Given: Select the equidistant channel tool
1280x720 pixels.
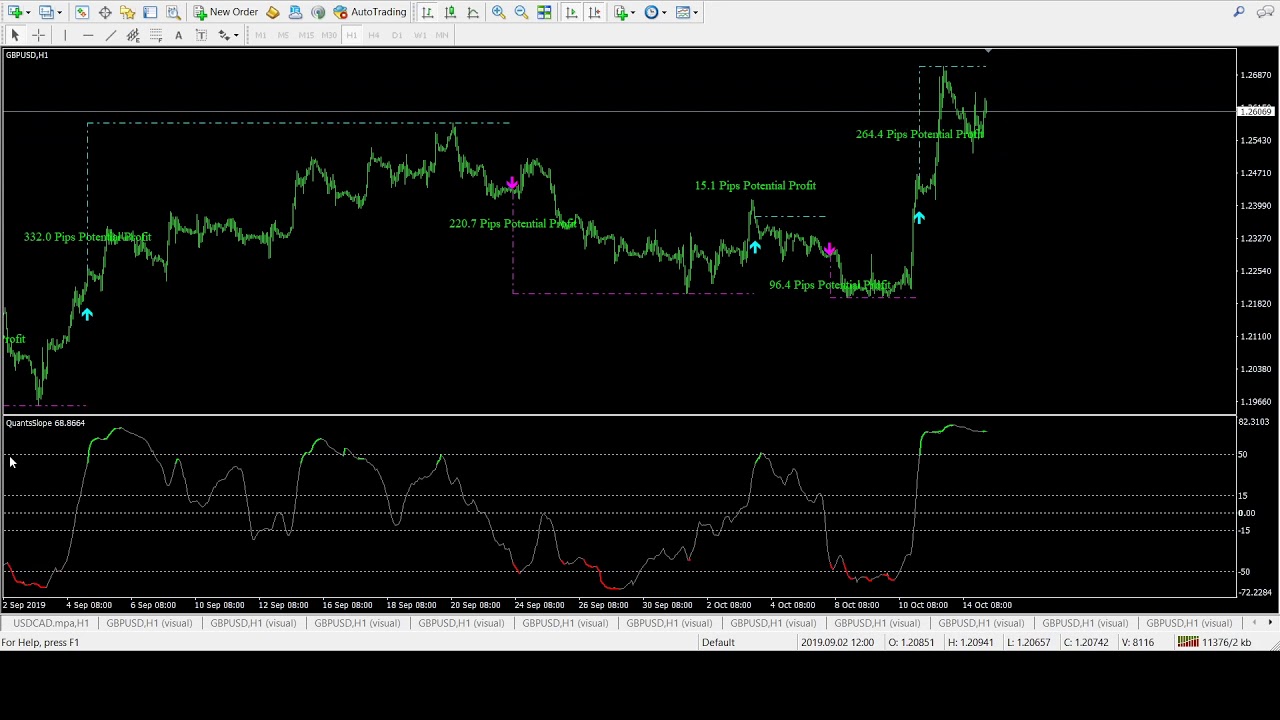Looking at the screenshot, I should pyautogui.click(x=132, y=35).
